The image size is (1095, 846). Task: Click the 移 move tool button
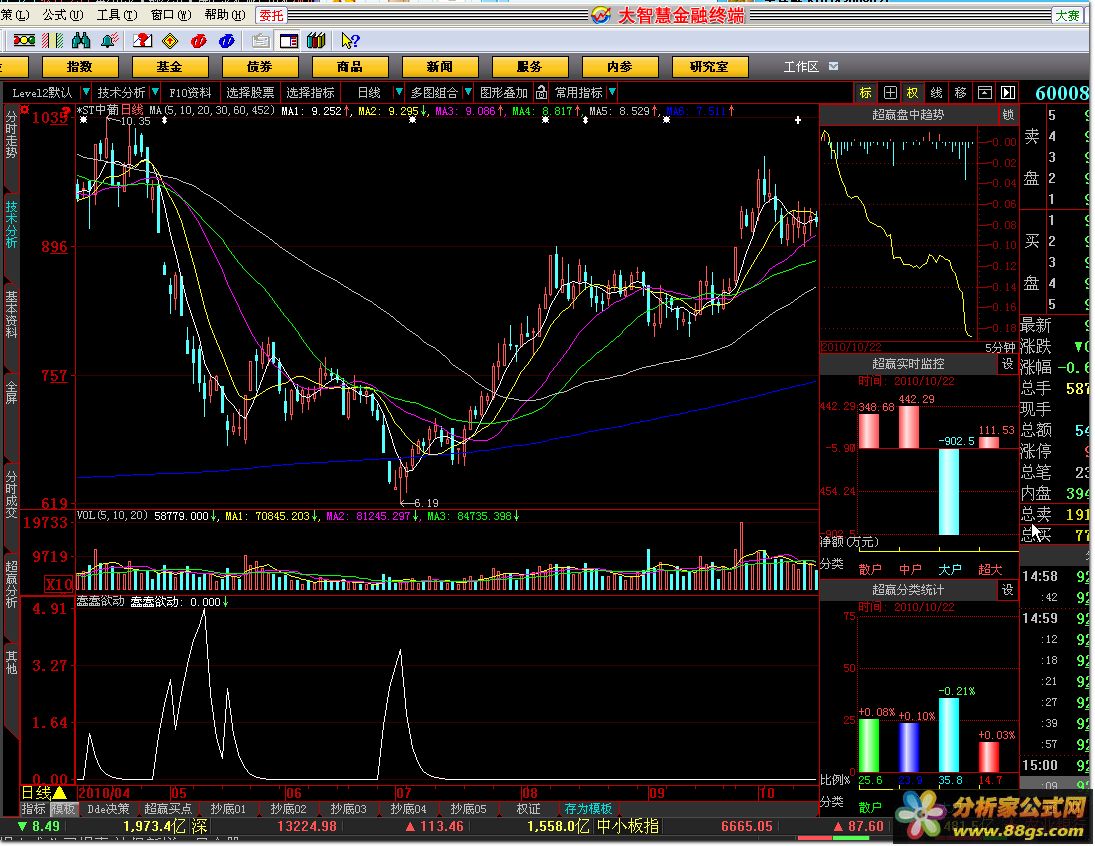coord(960,92)
